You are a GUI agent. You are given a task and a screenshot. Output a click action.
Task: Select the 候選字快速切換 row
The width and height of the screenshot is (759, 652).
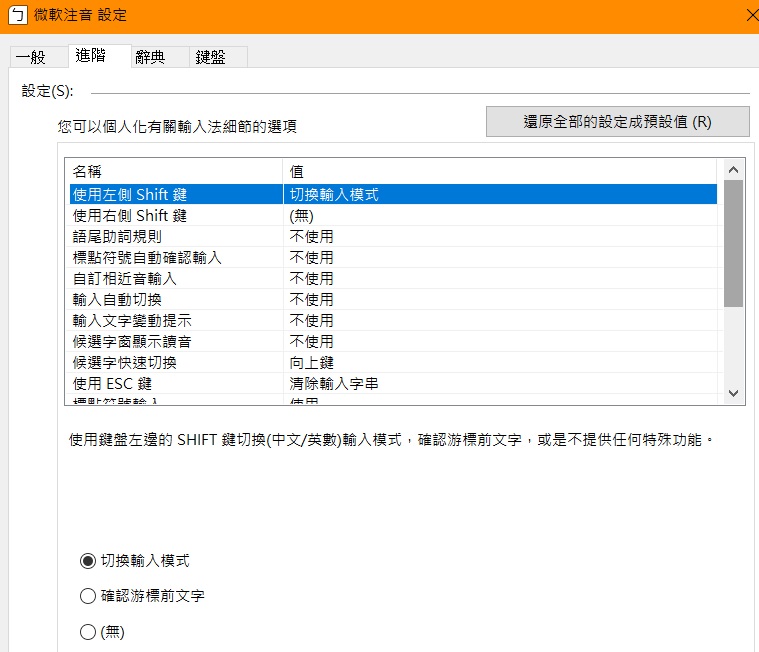tap(393, 362)
